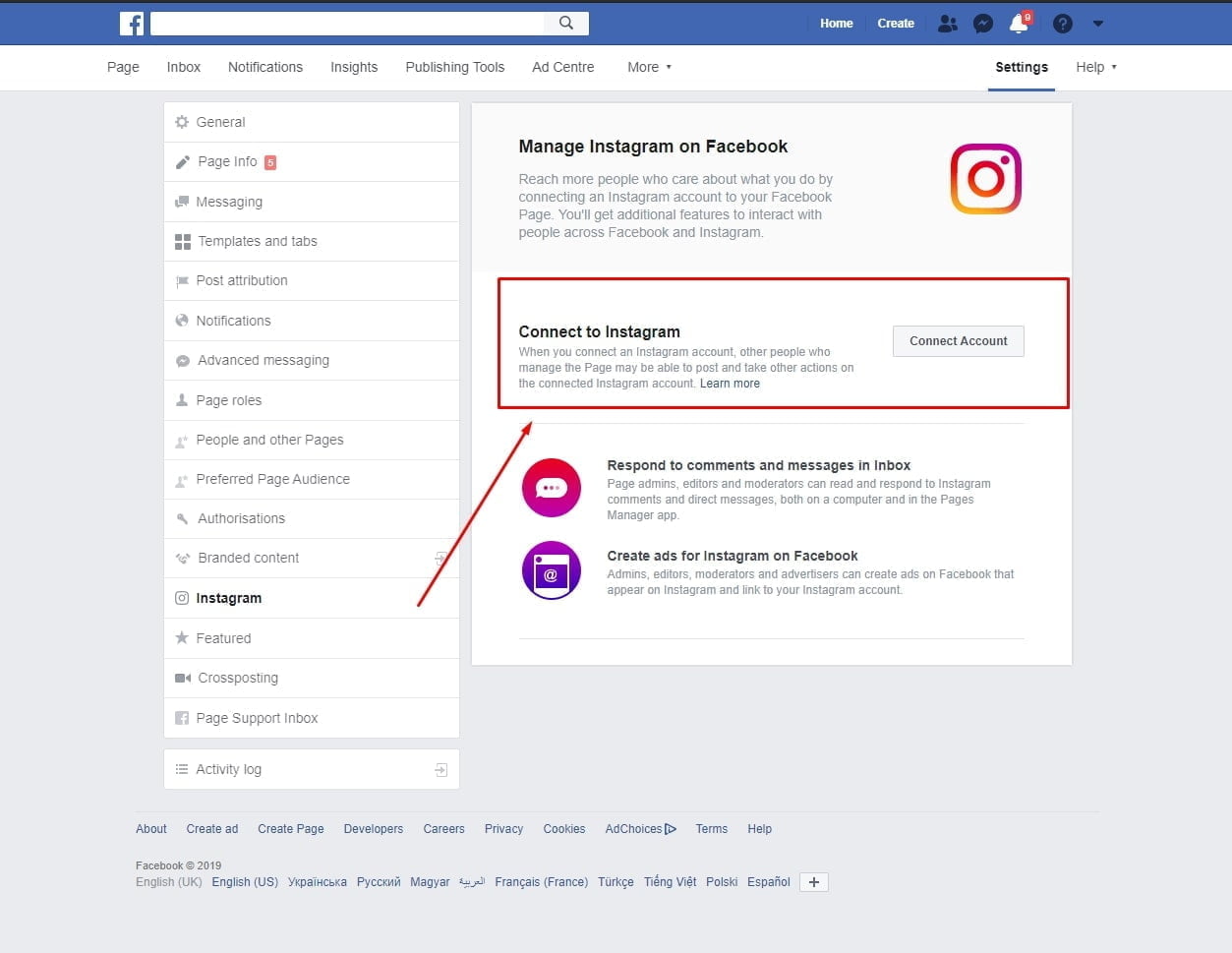Click in the Facebook search field
This screenshot has width=1232, height=953.
[347, 23]
